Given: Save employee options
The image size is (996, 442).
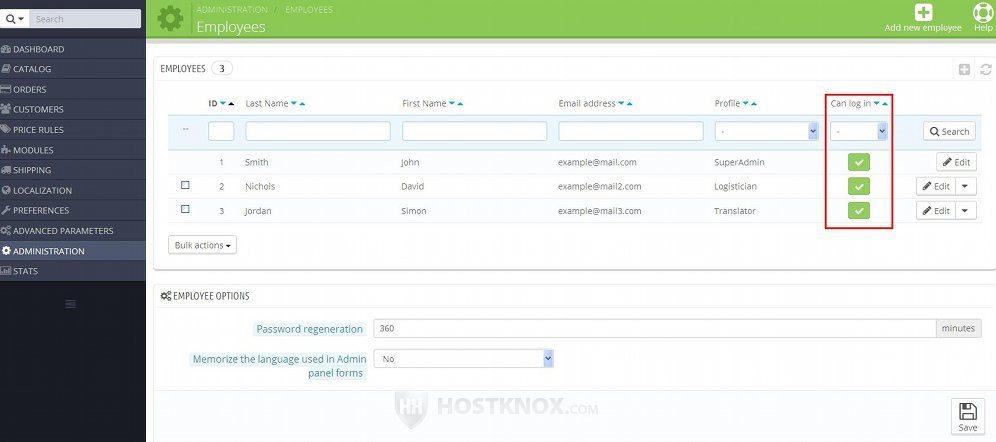Looking at the screenshot, I should tap(967, 417).
